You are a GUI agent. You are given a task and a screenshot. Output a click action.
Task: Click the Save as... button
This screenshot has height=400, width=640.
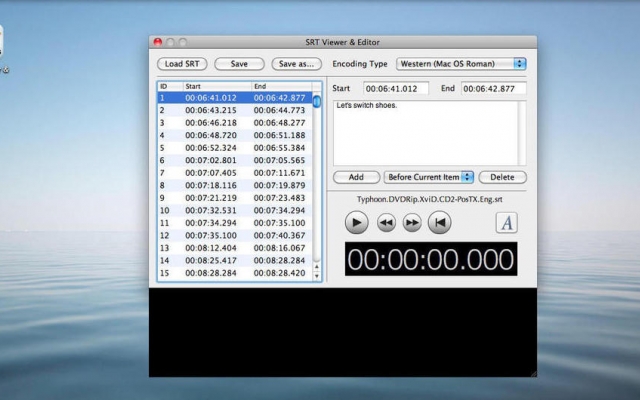tap(297, 64)
